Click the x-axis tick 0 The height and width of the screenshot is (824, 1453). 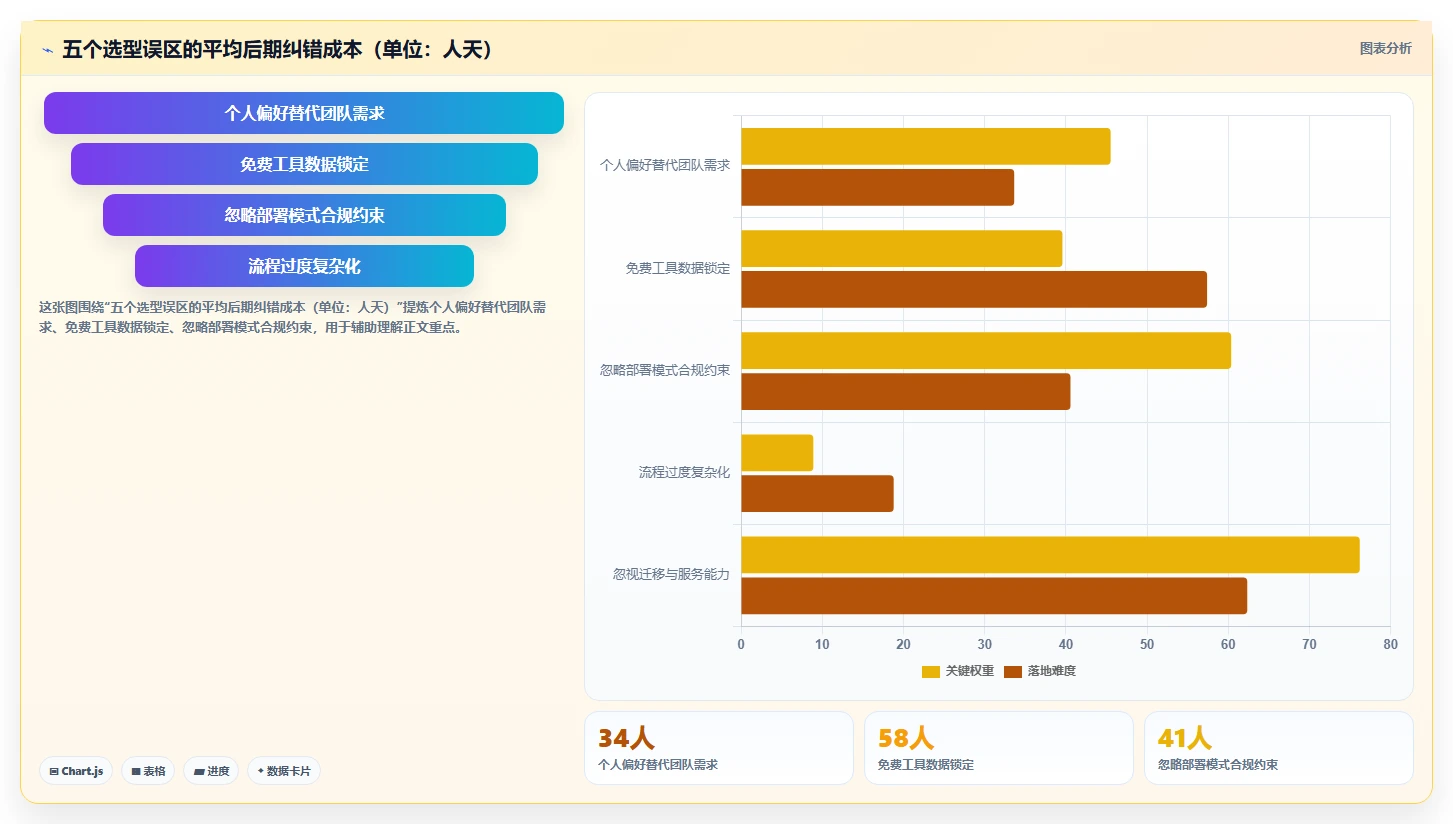click(x=741, y=645)
